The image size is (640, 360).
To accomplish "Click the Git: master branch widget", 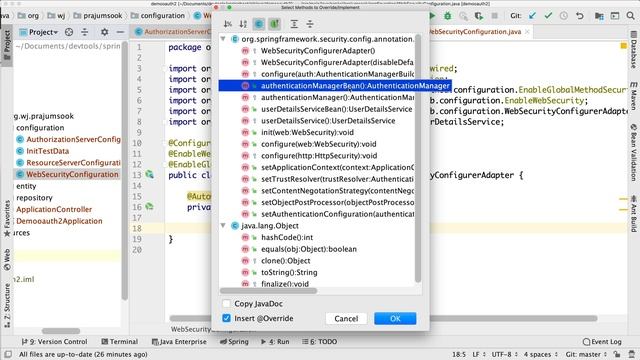I will click(586, 354).
